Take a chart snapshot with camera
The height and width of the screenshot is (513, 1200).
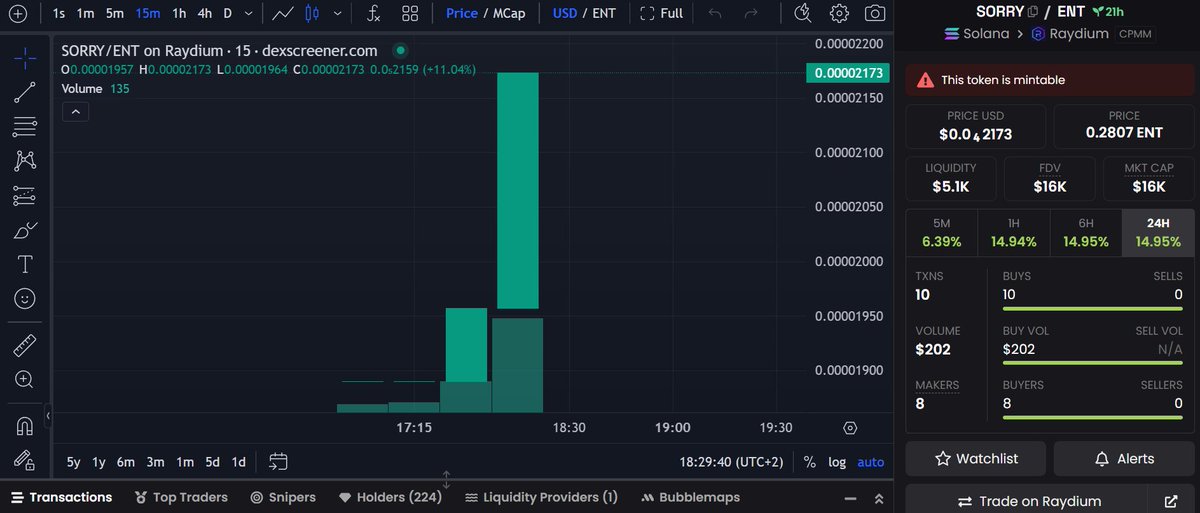875,14
